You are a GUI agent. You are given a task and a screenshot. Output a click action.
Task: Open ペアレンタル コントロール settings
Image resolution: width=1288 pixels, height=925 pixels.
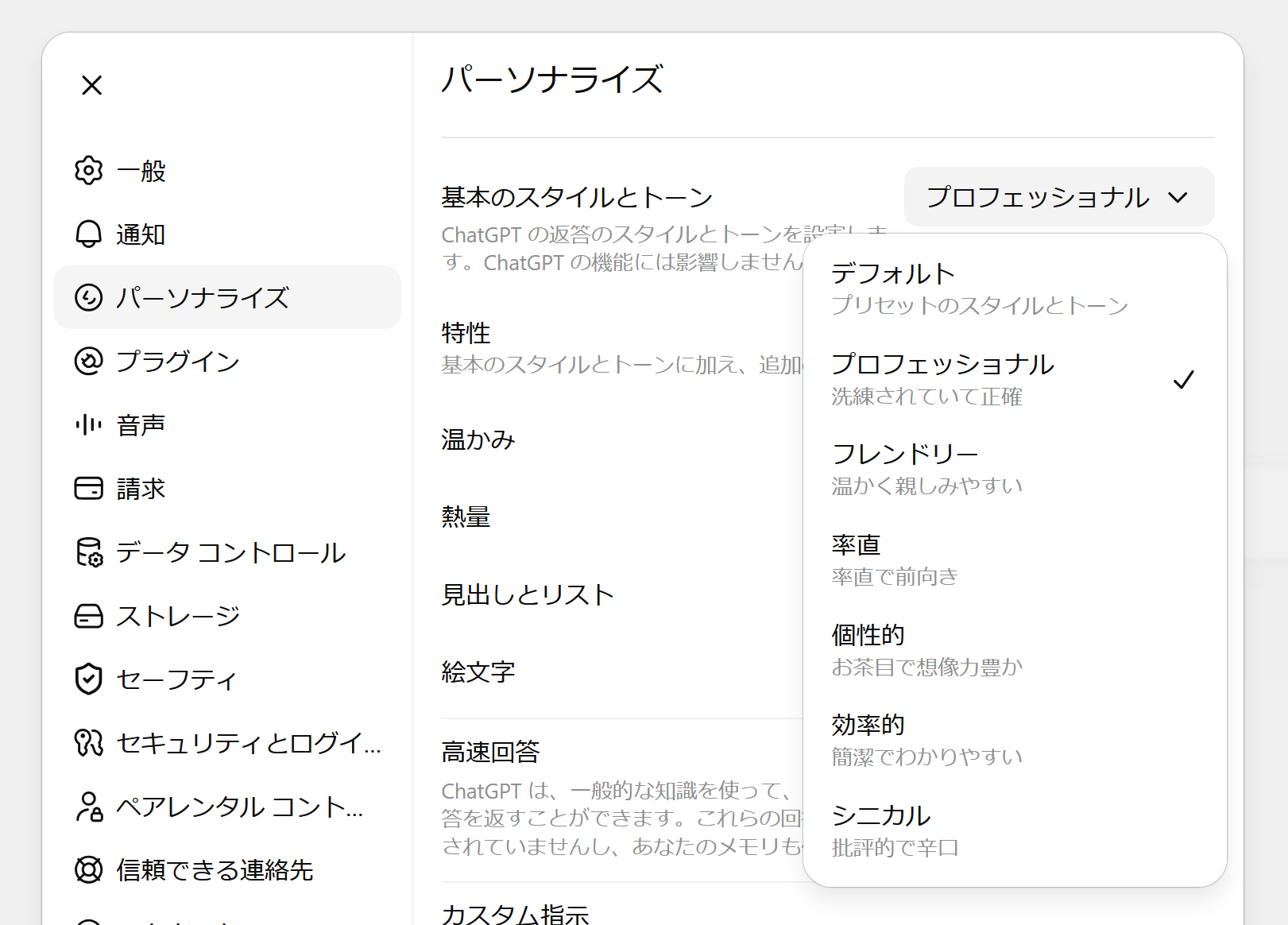[227, 807]
